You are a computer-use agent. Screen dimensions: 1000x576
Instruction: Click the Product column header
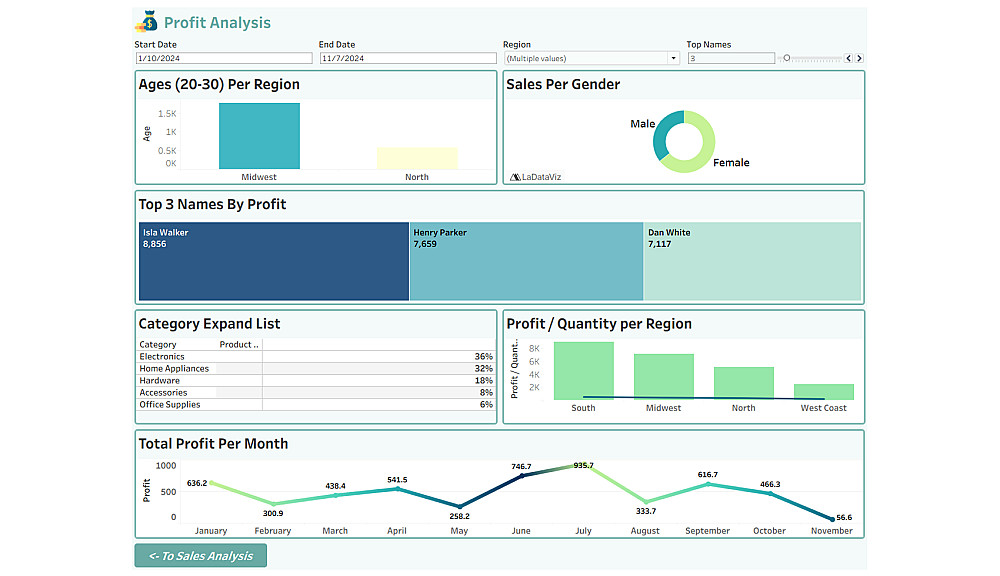(239, 344)
